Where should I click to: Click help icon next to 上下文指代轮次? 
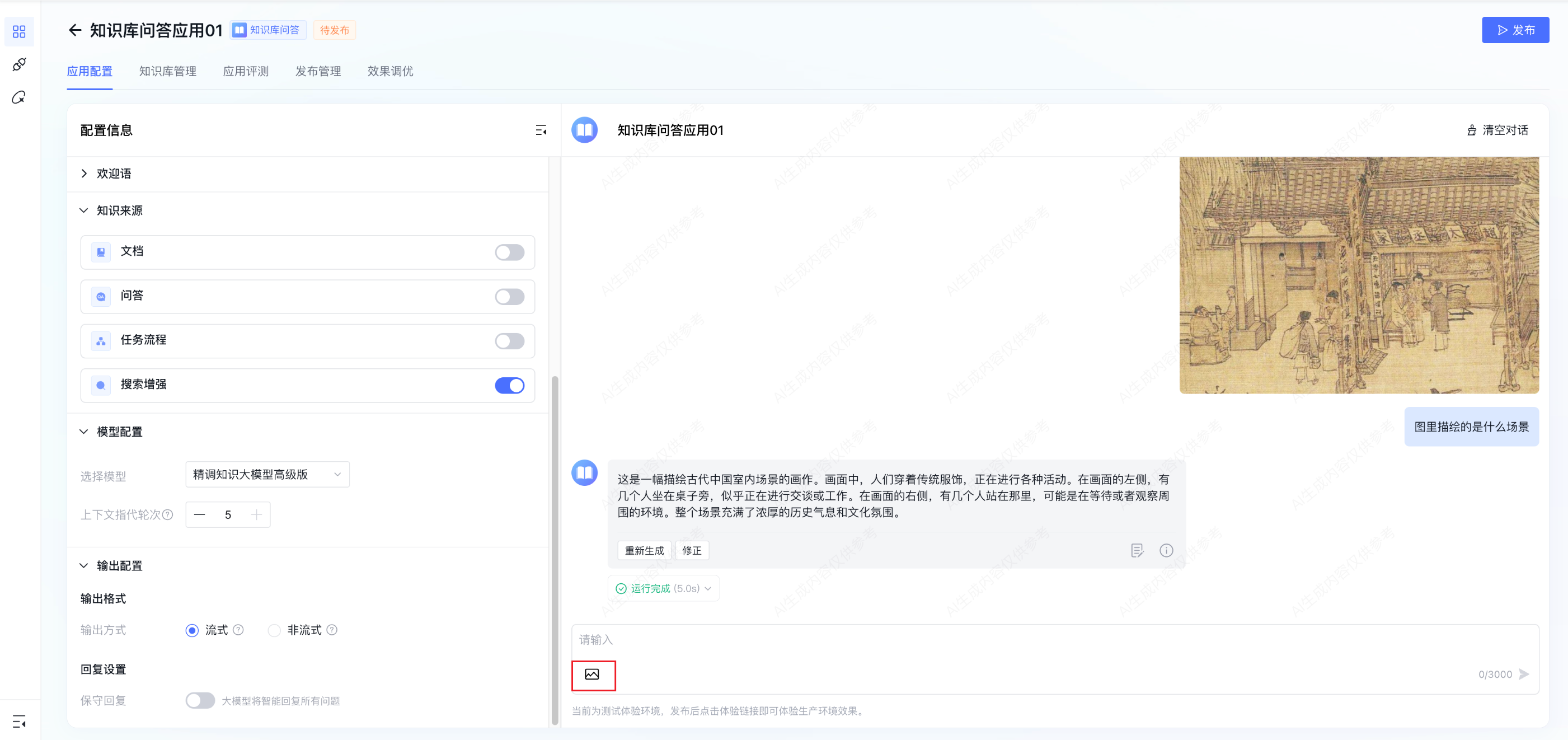coord(168,514)
